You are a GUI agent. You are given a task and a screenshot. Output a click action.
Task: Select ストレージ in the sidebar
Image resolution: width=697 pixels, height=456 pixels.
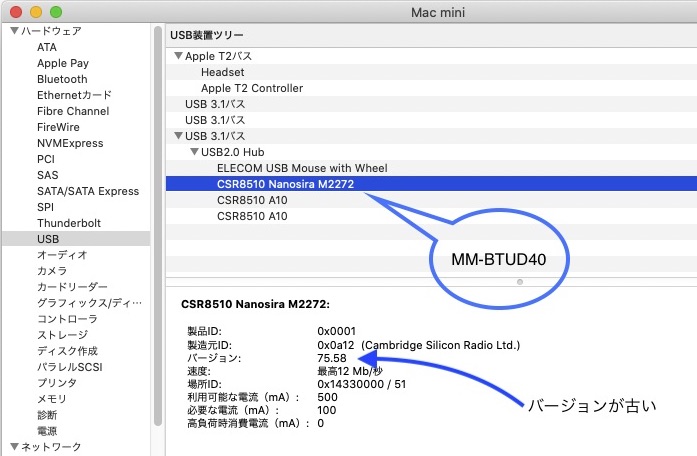point(63,335)
